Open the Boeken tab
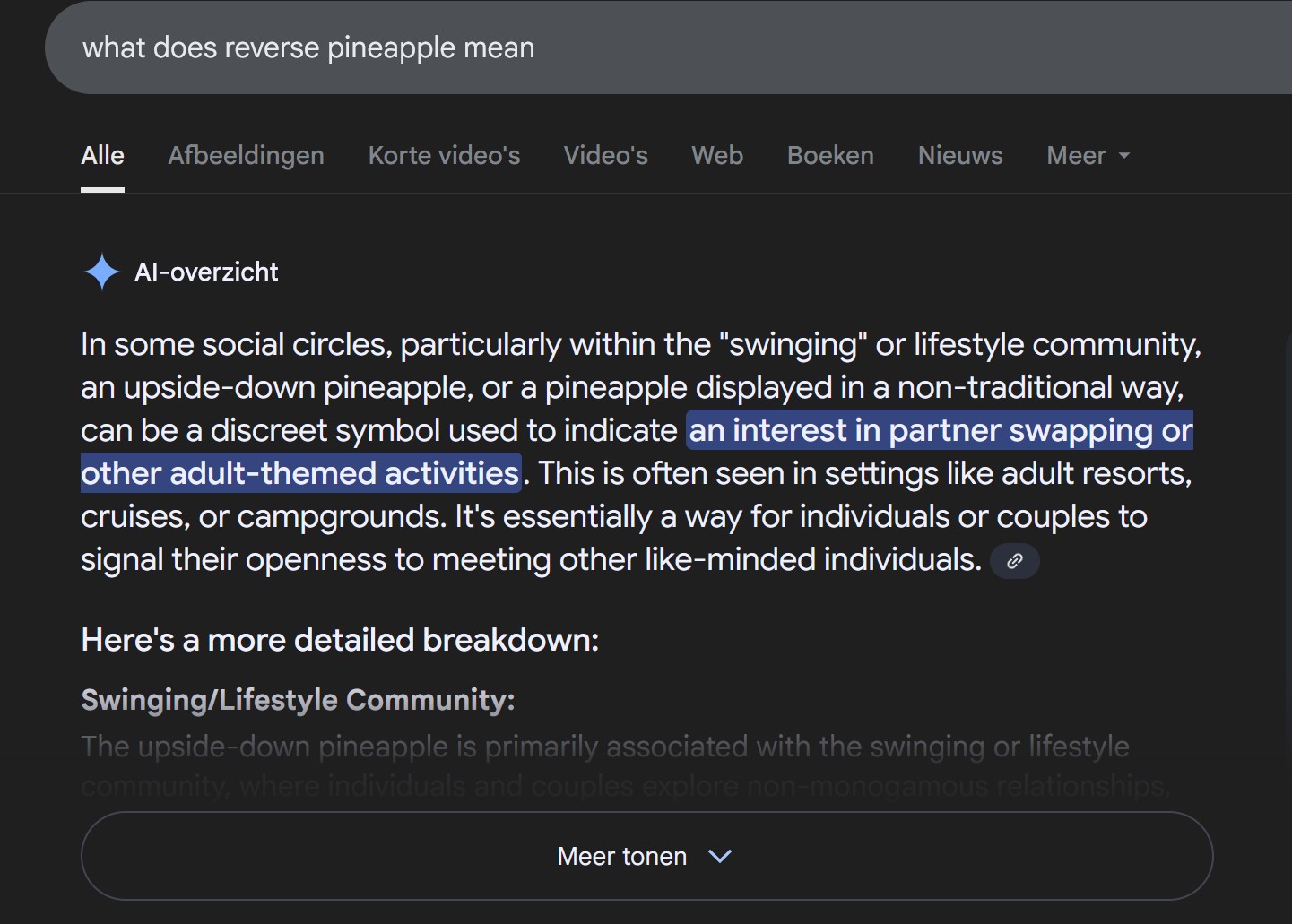Screen dimensions: 1292x924 point(830,155)
